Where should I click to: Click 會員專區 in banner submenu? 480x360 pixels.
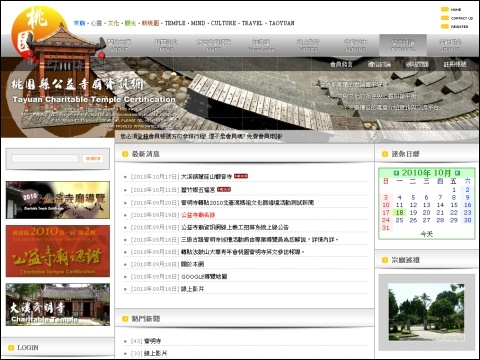[341, 64]
